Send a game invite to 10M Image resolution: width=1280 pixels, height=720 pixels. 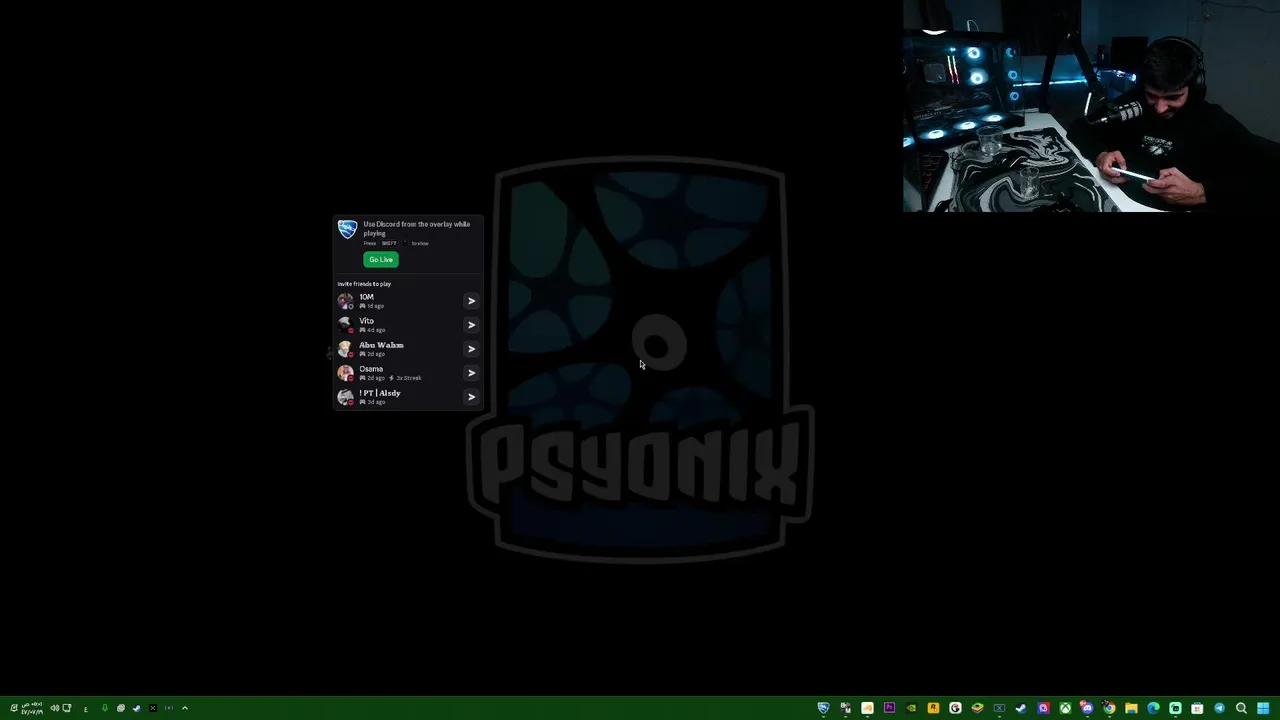[x=471, y=301]
